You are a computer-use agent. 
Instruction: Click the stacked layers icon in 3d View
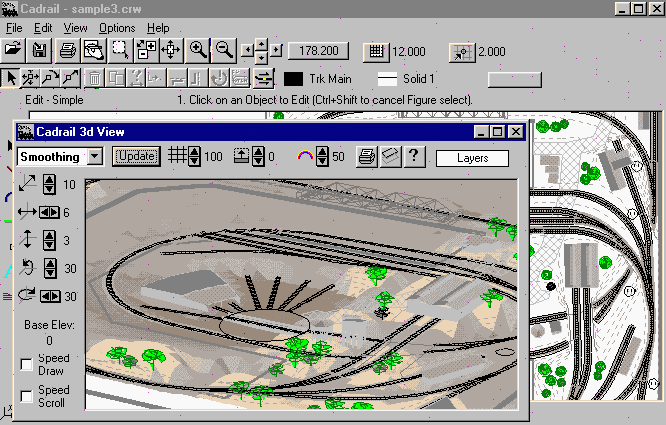pyautogui.click(x=391, y=157)
